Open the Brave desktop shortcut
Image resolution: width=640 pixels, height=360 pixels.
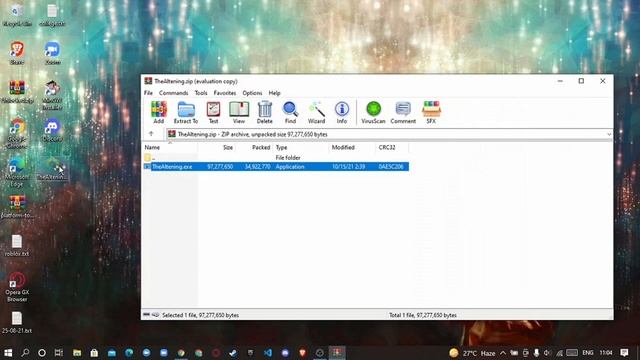17,53
